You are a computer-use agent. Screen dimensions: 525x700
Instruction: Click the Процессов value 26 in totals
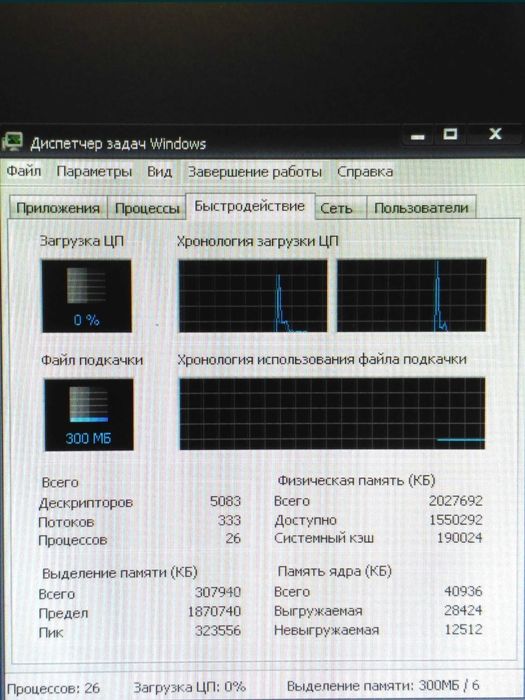click(x=233, y=538)
